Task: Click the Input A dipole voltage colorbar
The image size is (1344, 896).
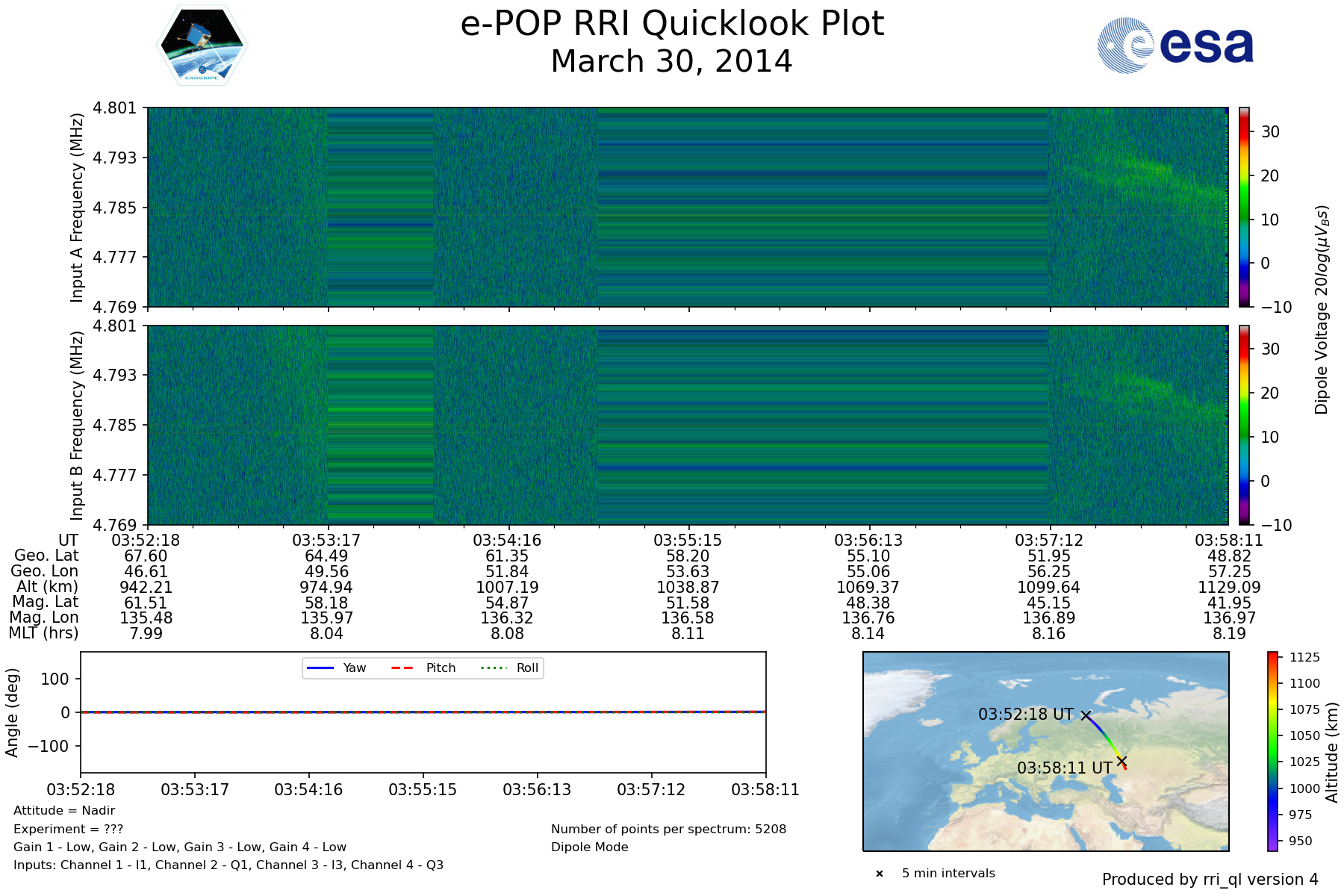Action: click(x=1245, y=207)
